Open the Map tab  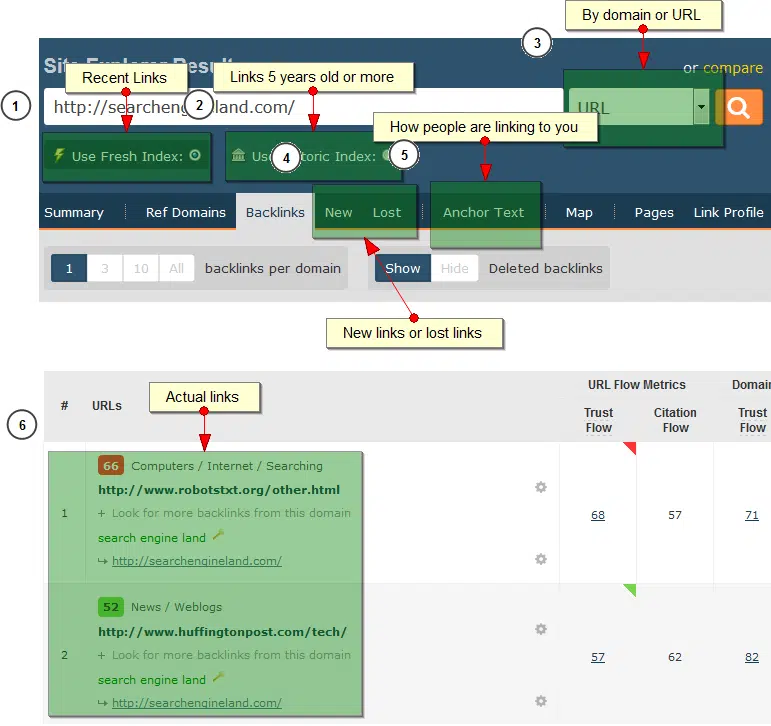(x=579, y=212)
